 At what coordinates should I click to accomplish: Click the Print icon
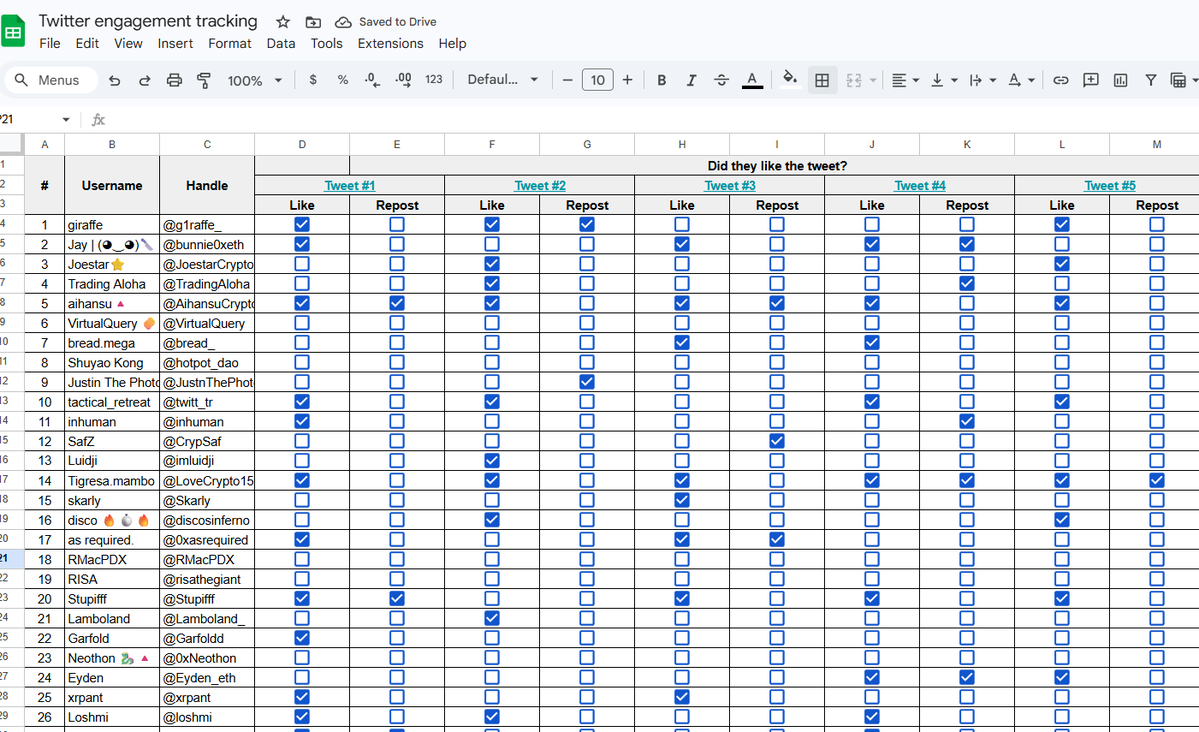174,80
